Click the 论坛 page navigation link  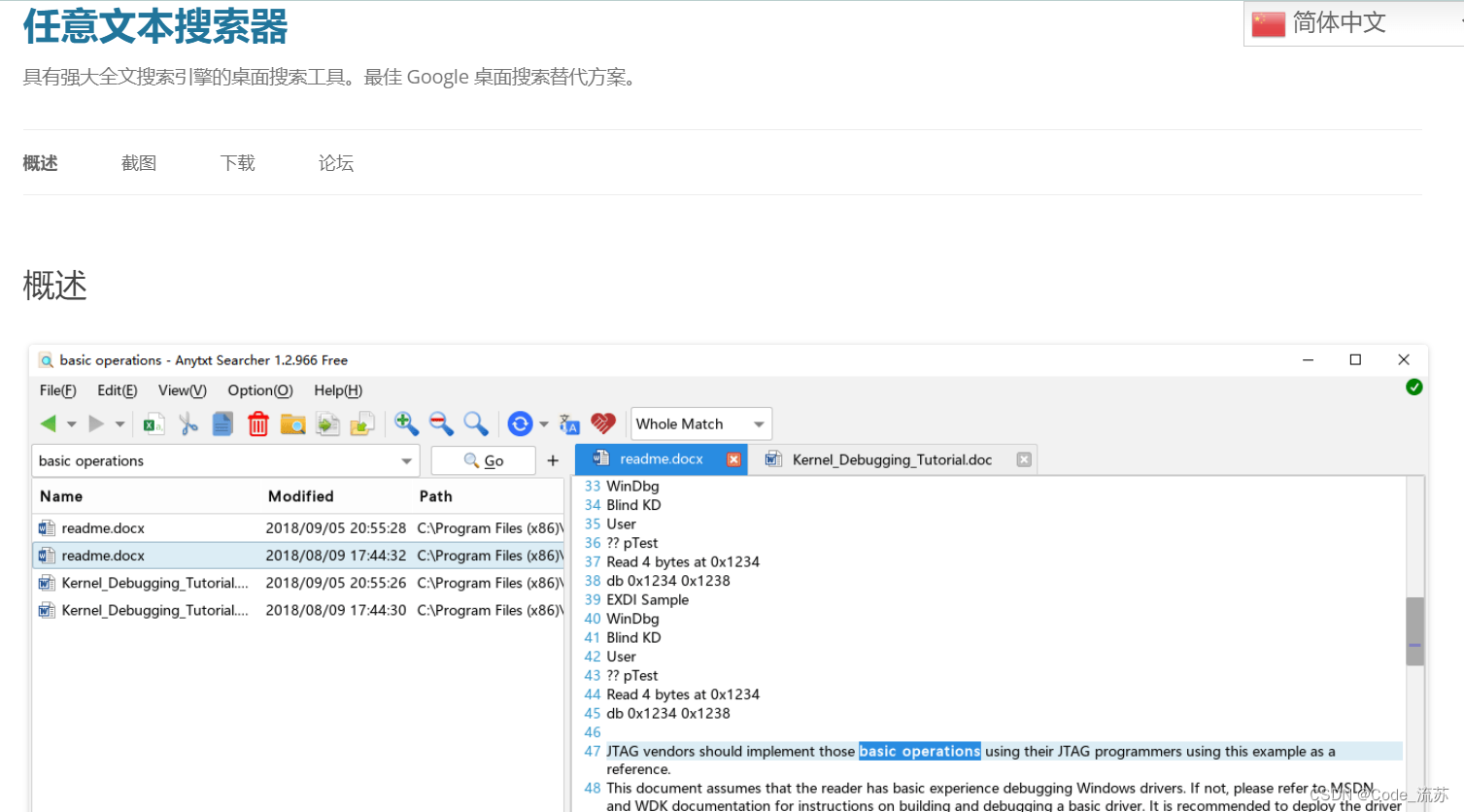pyautogui.click(x=336, y=163)
